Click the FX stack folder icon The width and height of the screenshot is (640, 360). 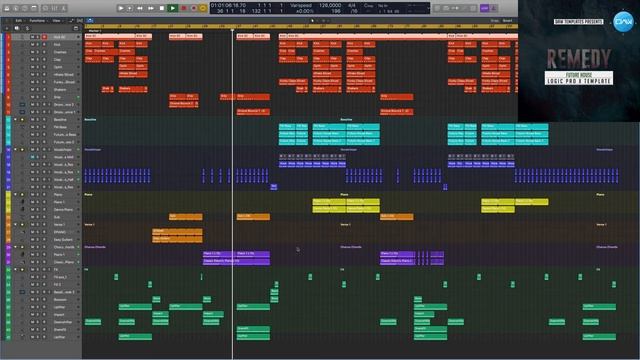click(x=22, y=269)
